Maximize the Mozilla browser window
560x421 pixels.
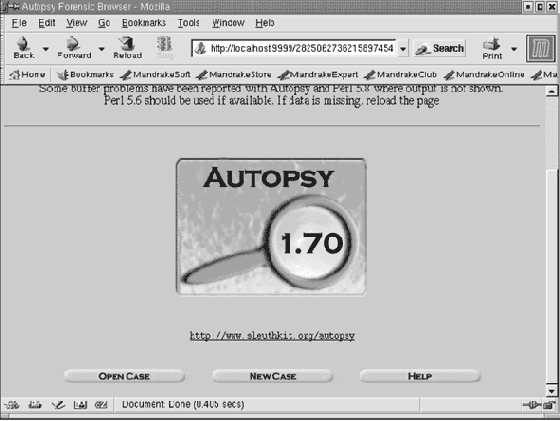540,6
